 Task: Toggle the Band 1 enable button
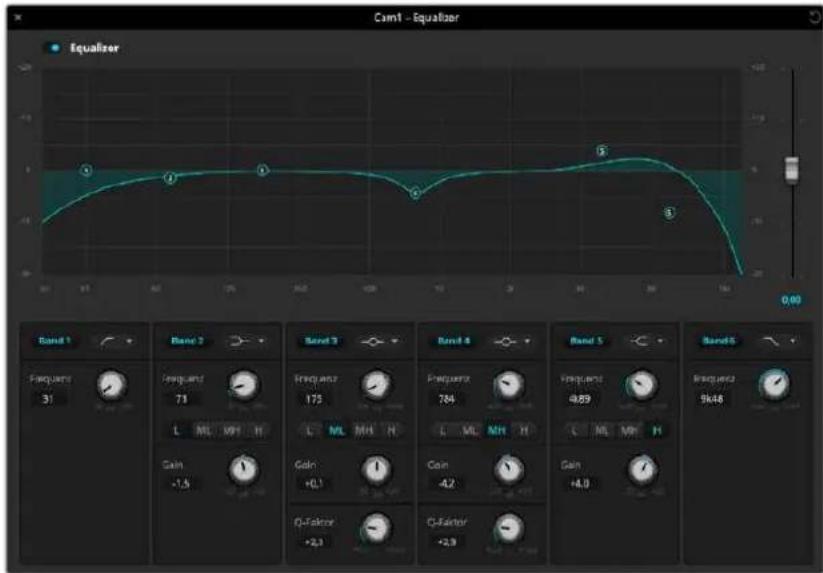click(x=55, y=341)
